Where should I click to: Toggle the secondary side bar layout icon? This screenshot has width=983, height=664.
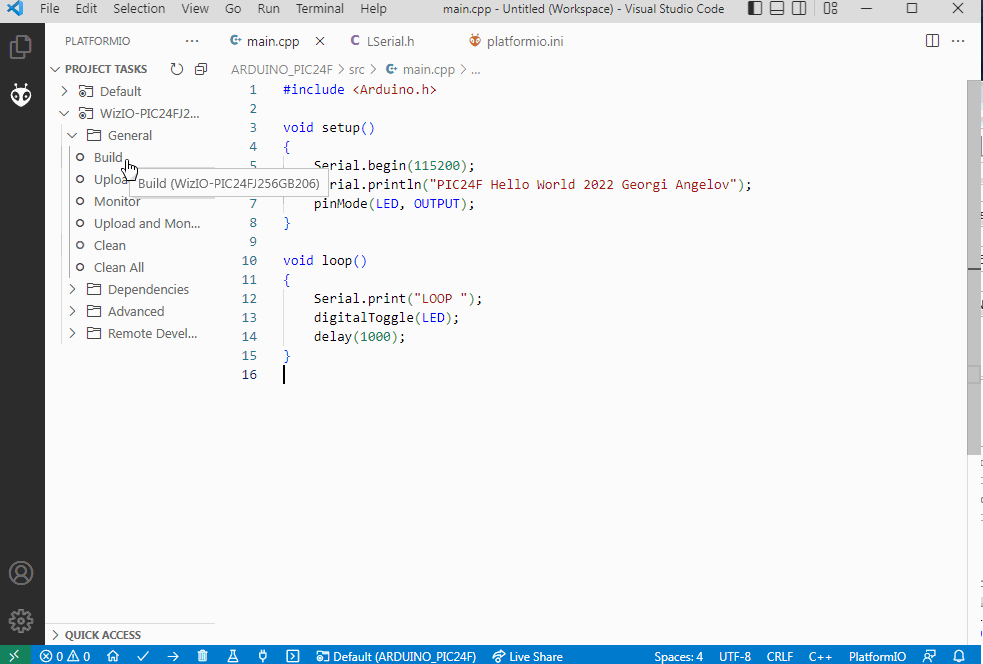click(x=799, y=9)
